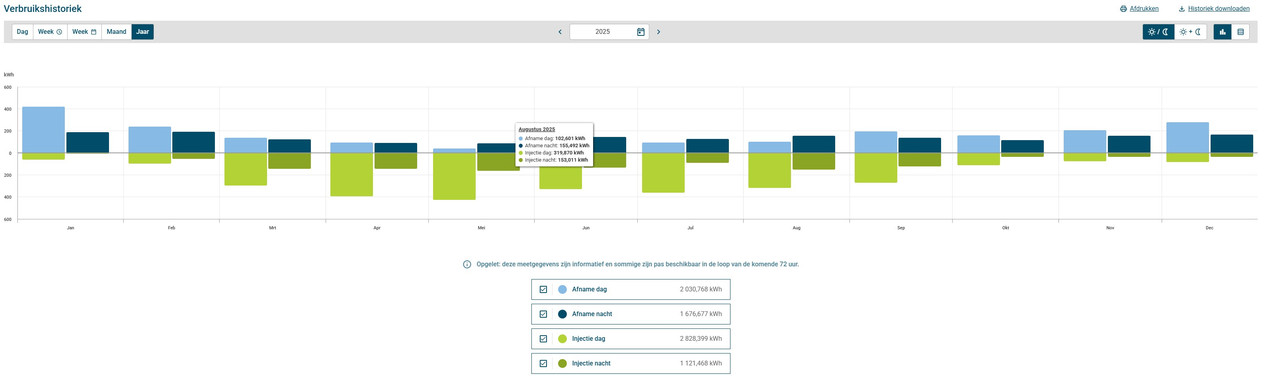Select combined day+night display (sun + moon)
The image size is (1279, 381).
(1190, 32)
